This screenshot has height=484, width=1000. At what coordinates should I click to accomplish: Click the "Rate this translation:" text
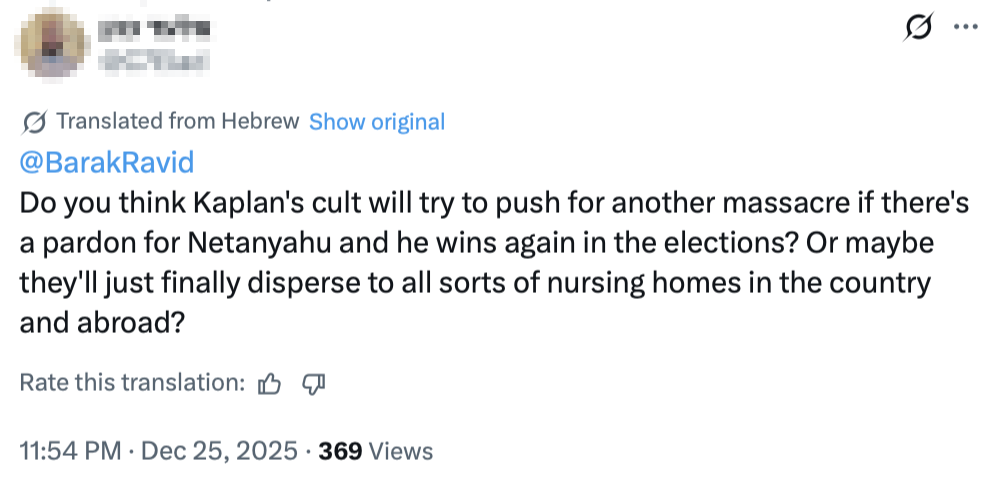pos(133,383)
